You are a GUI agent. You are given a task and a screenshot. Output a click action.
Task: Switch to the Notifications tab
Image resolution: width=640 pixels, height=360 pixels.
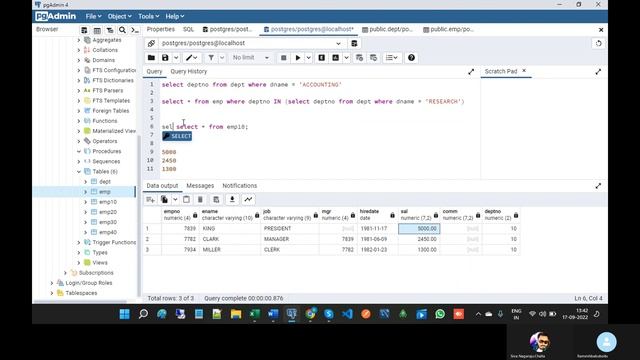coord(240,186)
